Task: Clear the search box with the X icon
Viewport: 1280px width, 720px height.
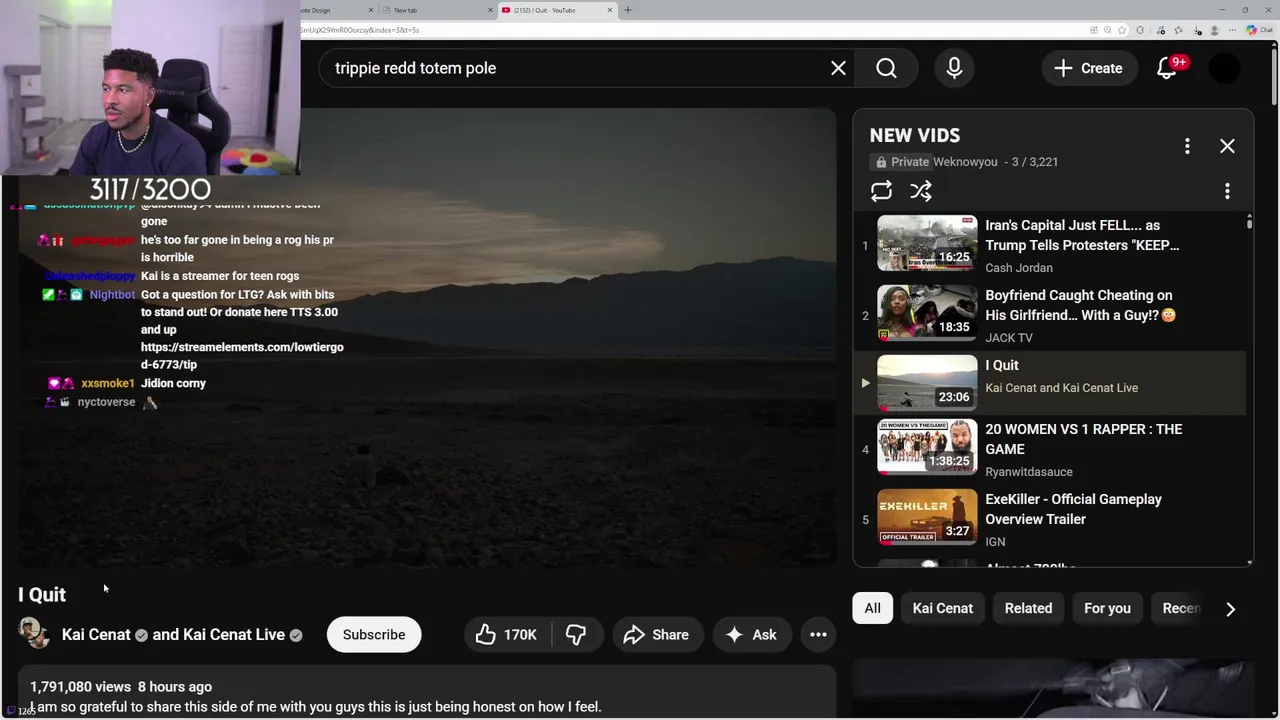Action: (x=838, y=68)
